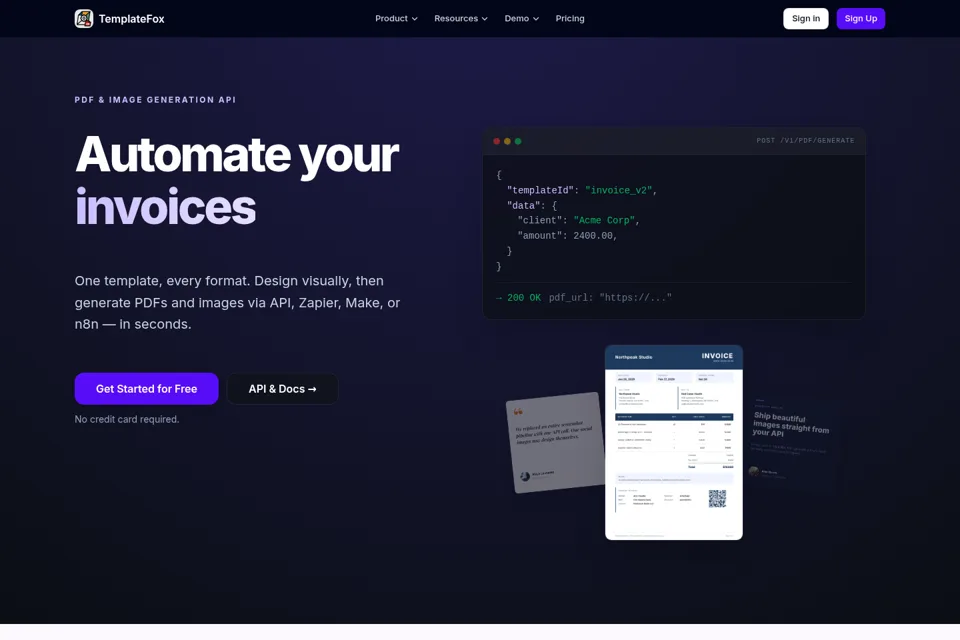Click the QR code on the invoice
The height and width of the screenshot is (640, 960).
coord(717,499)
